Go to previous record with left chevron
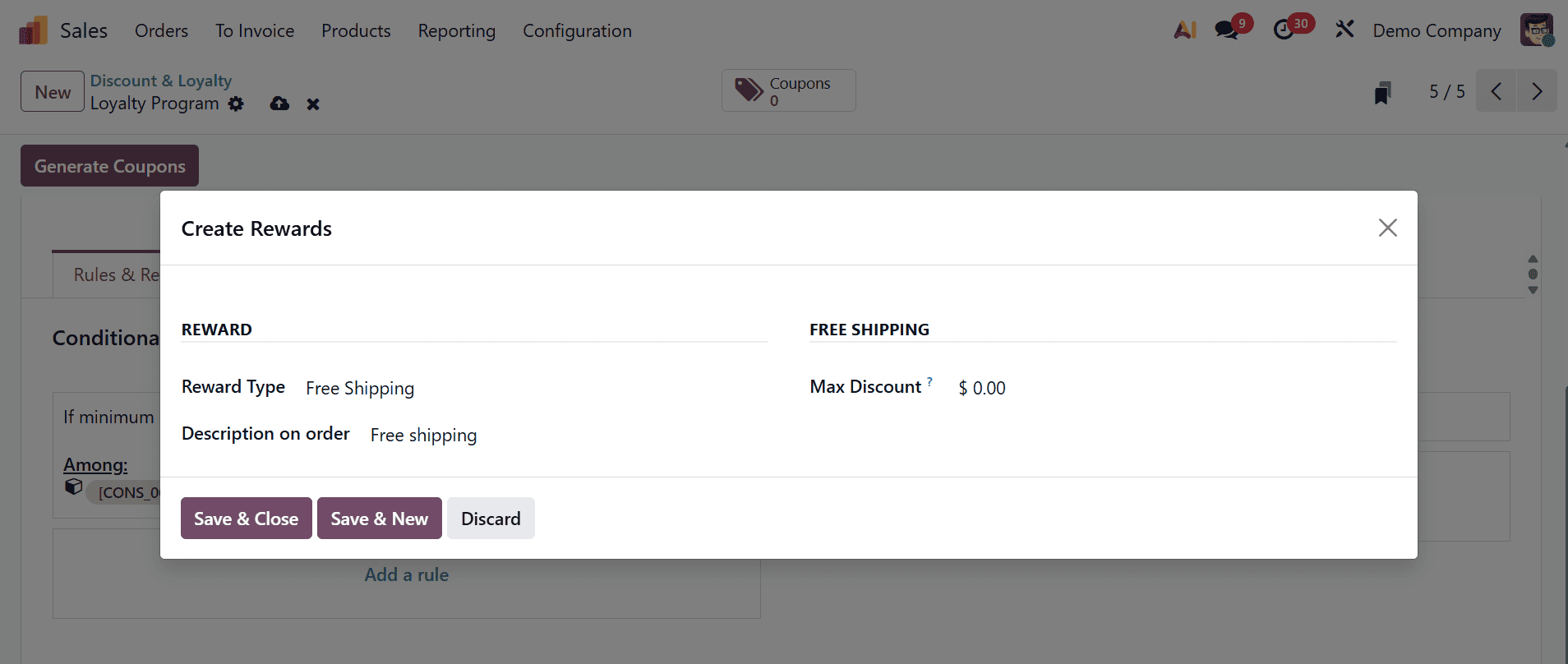The height and width of the screenshot is (664, 1568). coord(1497,91)
